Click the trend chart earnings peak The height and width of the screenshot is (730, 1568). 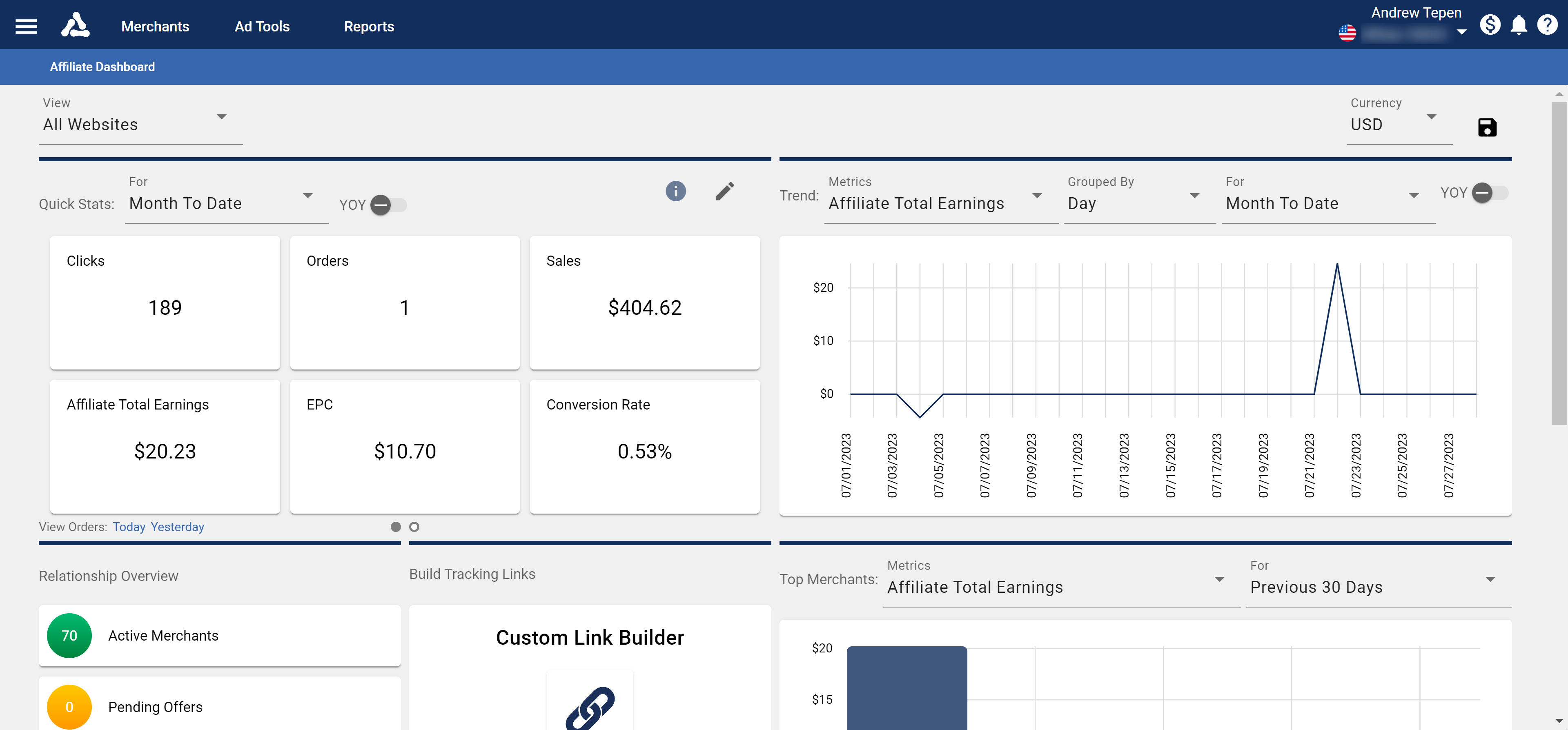point(1337,264)
